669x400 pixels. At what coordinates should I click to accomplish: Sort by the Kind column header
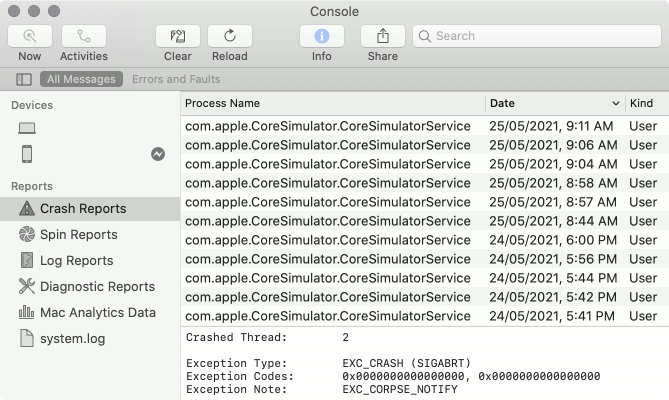tap(647, 103)
